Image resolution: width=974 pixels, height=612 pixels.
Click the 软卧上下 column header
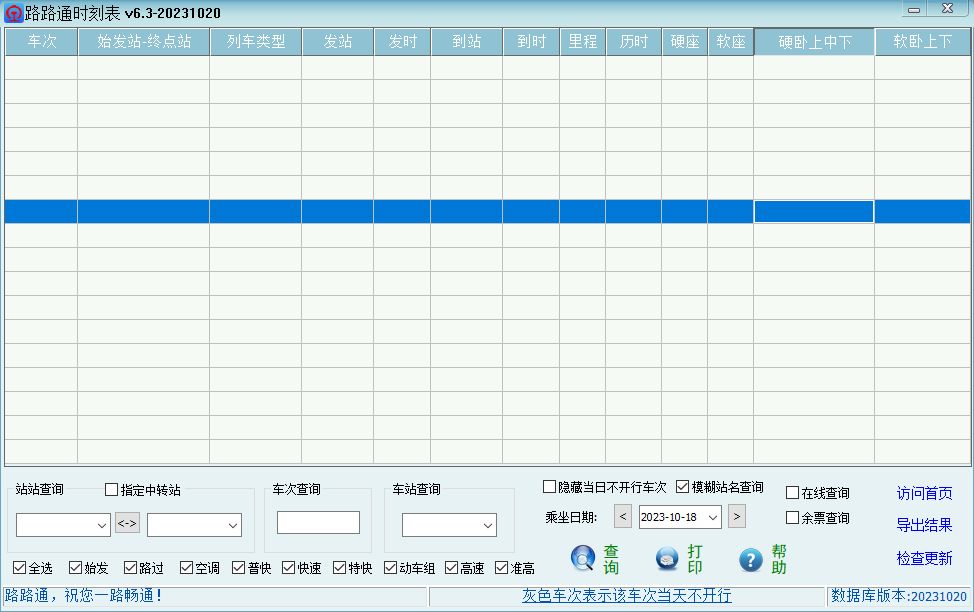point(922,42)
